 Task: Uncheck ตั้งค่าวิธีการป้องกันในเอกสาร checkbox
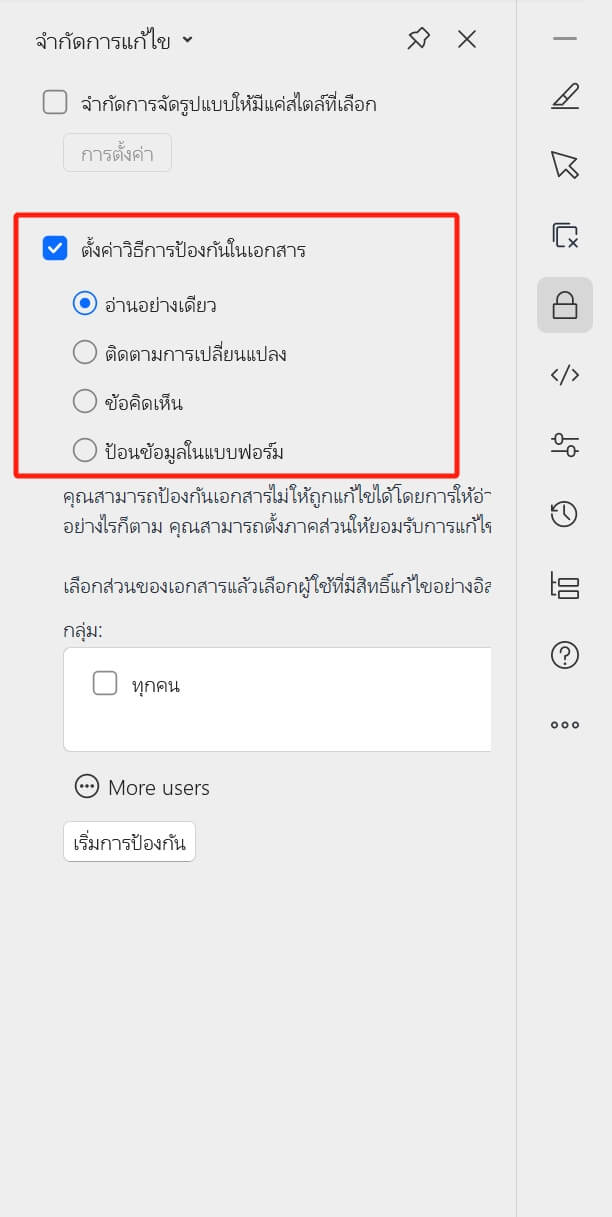coord(55,249)
